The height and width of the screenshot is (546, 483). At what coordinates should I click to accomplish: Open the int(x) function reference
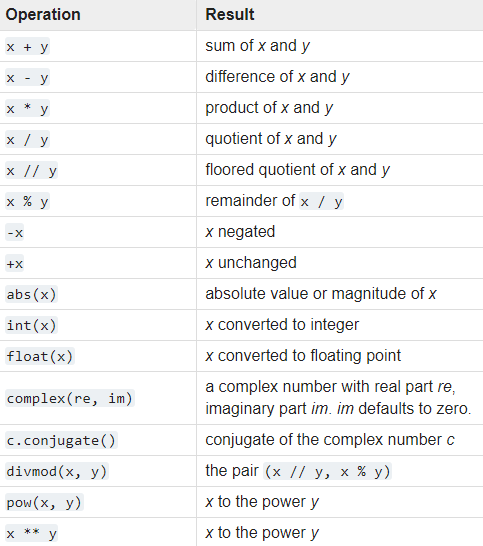[31, 325]
